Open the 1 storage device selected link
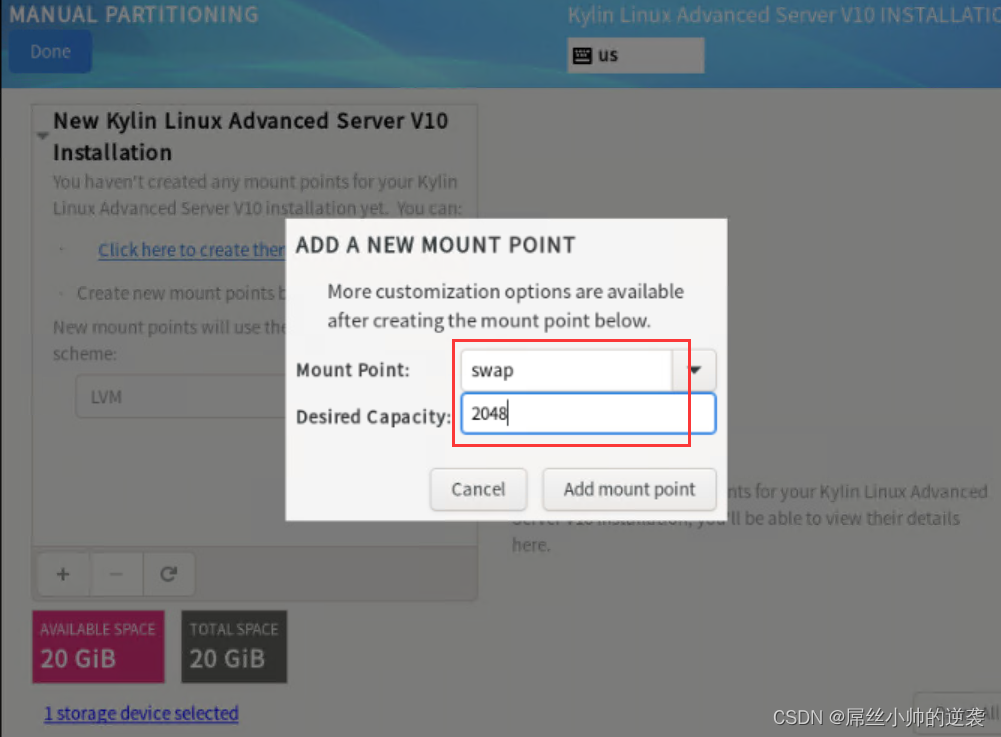This screenshot has width=1001, height=737. point(141,713)
